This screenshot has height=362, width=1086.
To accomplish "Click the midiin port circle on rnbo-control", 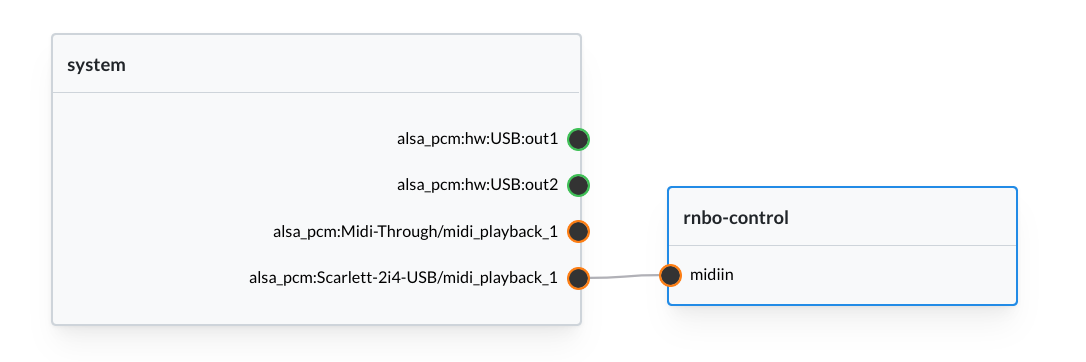I will (x=670, y=275).
